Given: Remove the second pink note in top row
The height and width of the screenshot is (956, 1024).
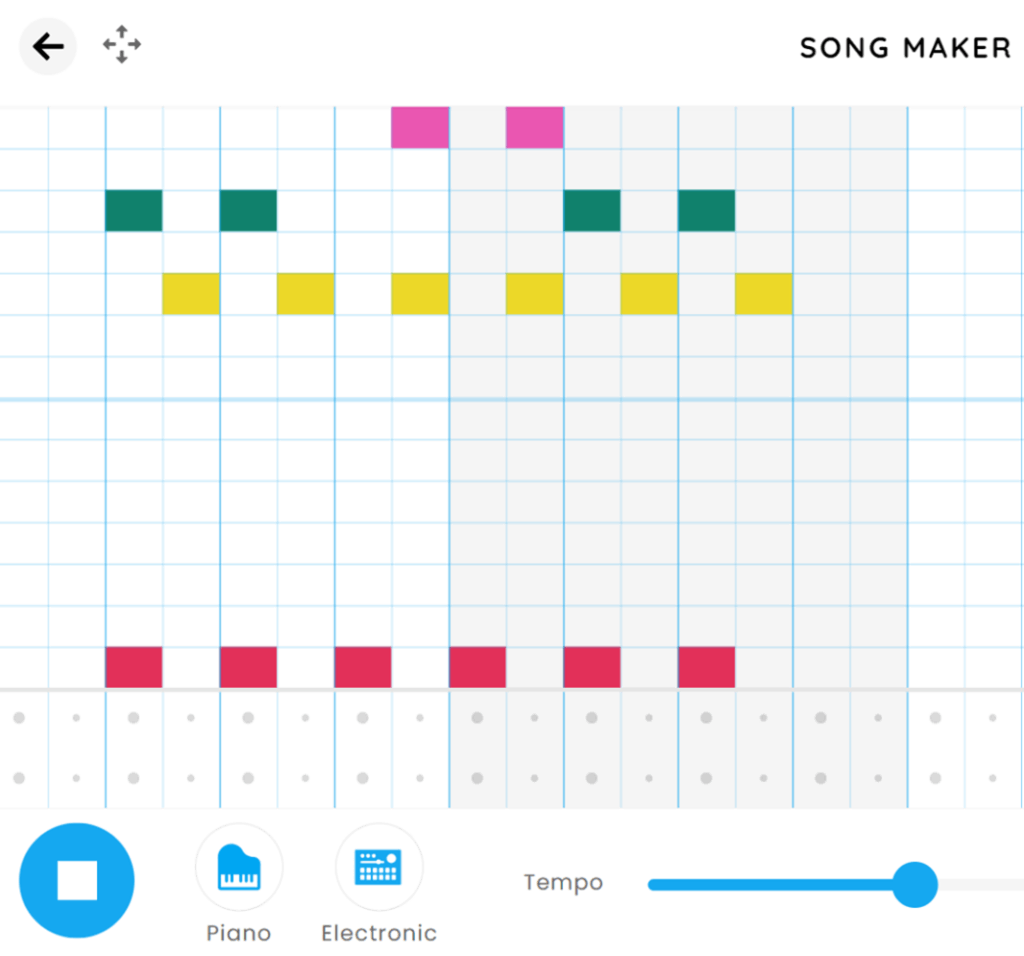Looking at the screenshot, I should tap(534, 127).
